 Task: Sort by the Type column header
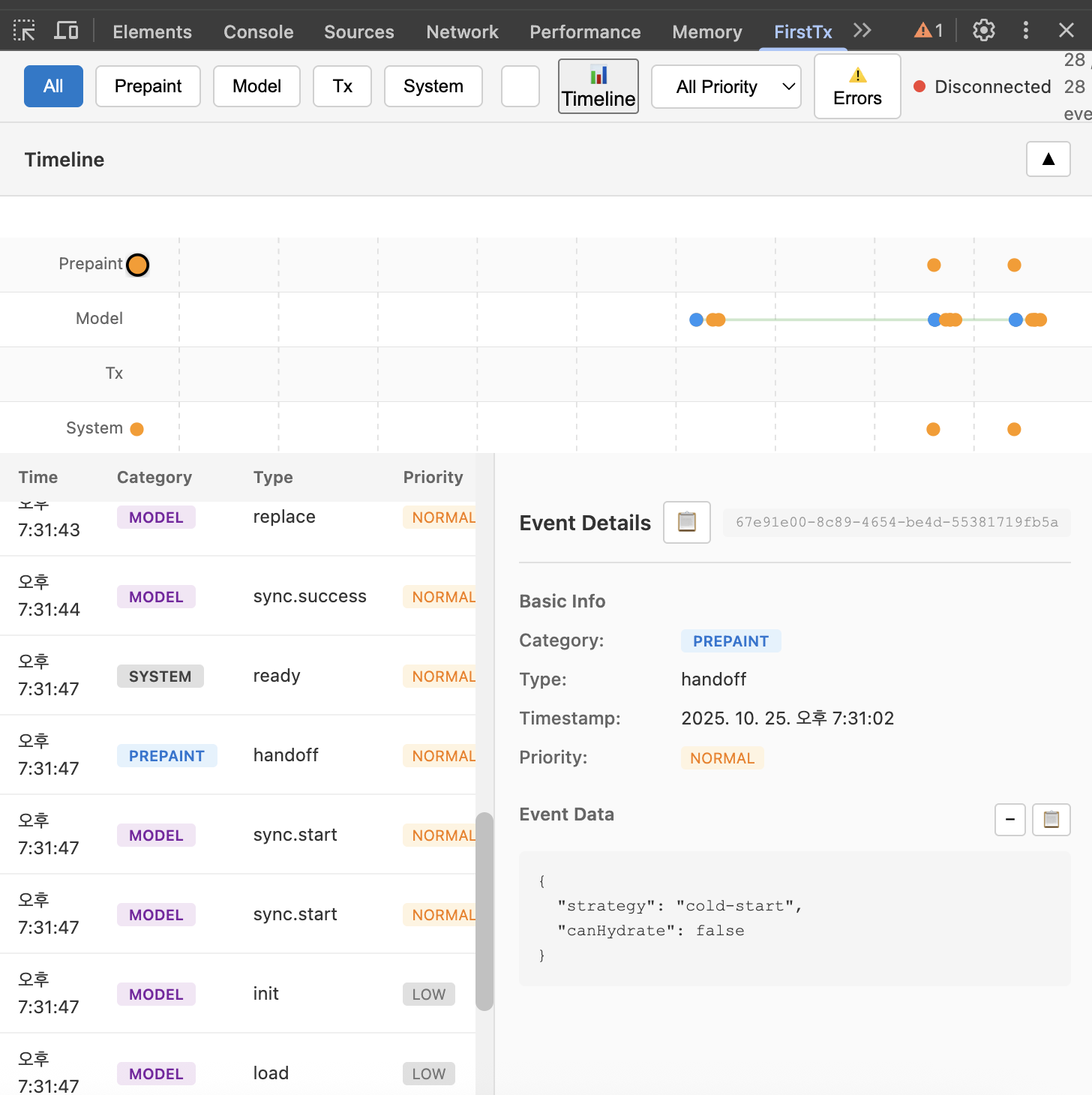[273, 477]
